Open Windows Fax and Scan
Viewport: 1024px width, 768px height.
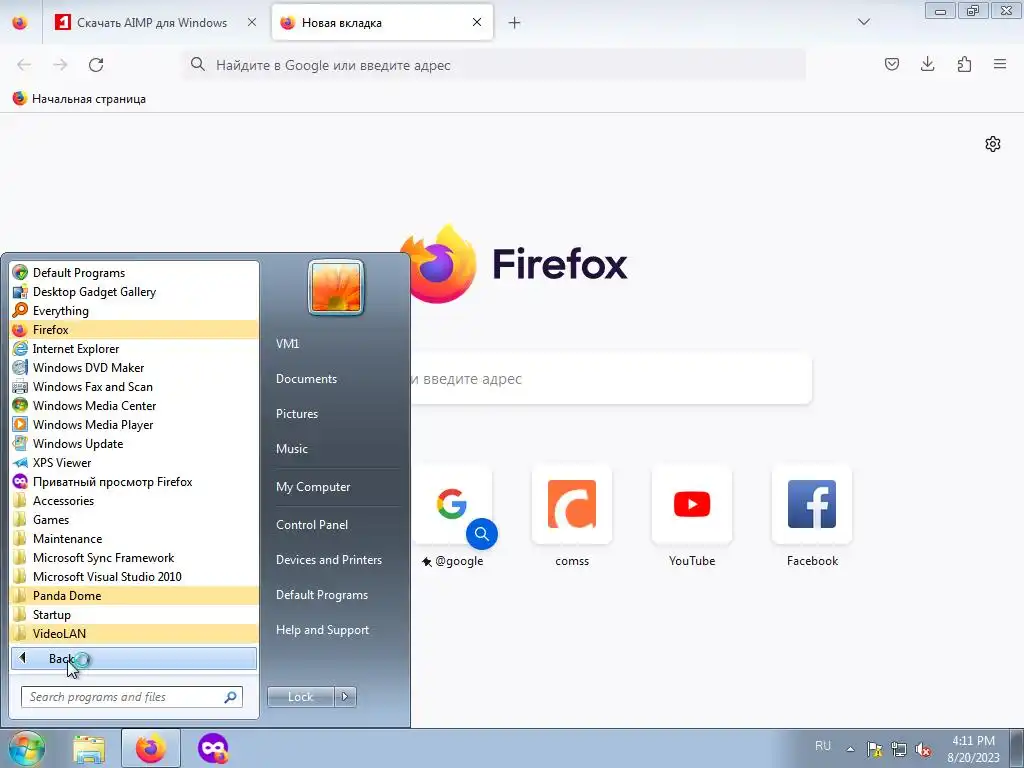click(134, 387)
